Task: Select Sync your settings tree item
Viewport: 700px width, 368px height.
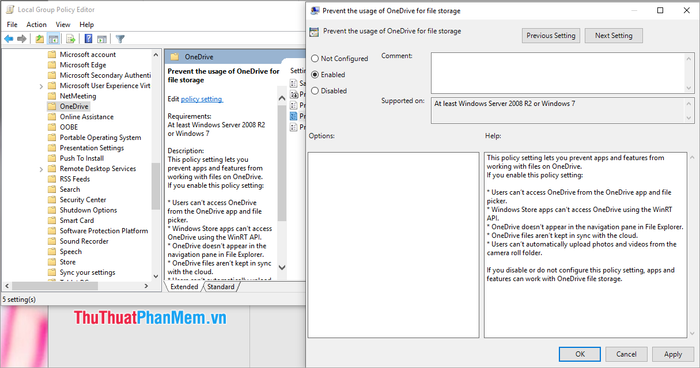Action: click(88, 272)
